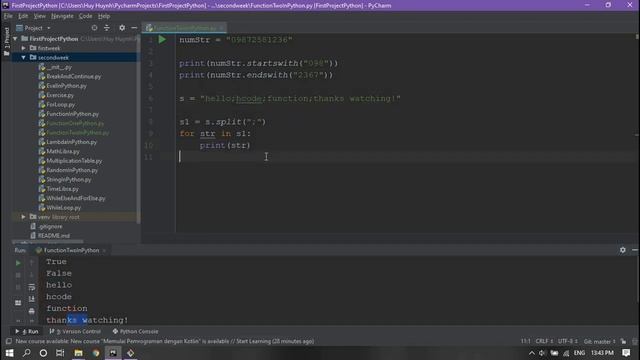This screenshot has width=640, height=360.
Task: Show hidden tray icons with the chevron
Action: [x=531, y=353]
